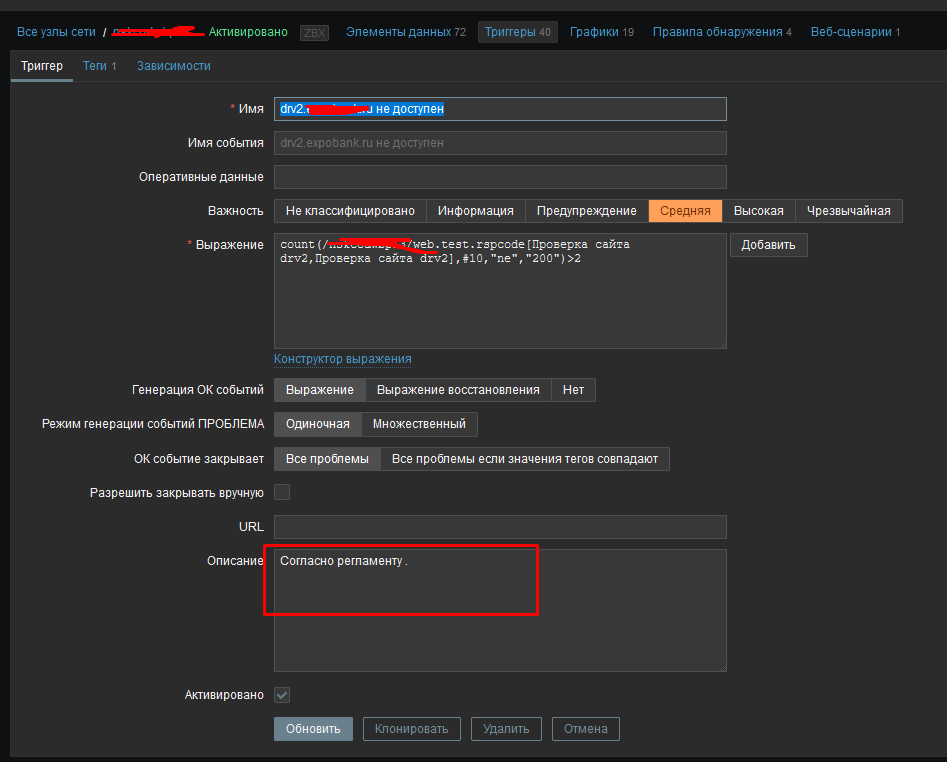Click the Добавить expression button

pos(768,244)
